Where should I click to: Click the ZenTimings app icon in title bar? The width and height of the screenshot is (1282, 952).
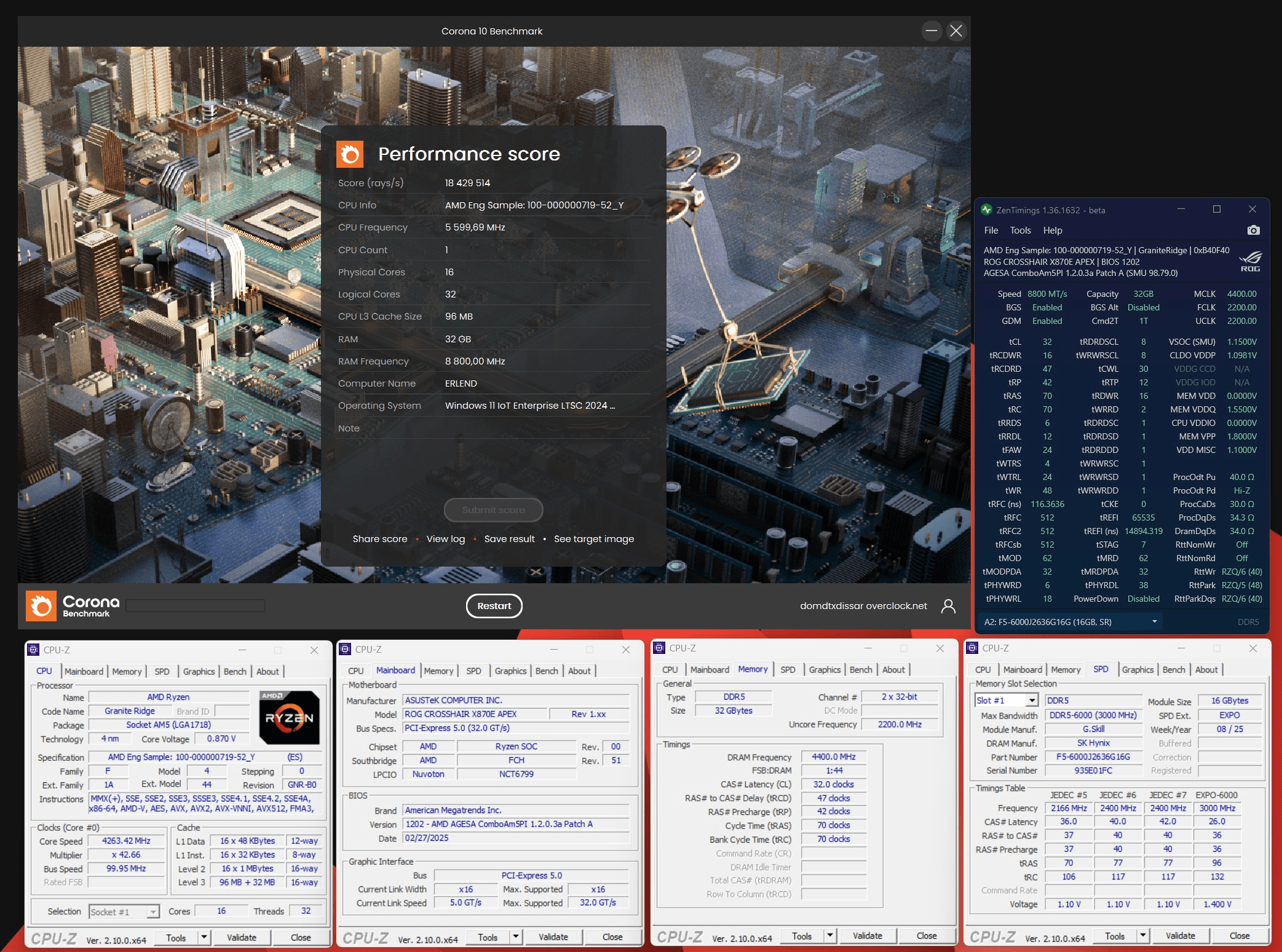click(987, 210)
